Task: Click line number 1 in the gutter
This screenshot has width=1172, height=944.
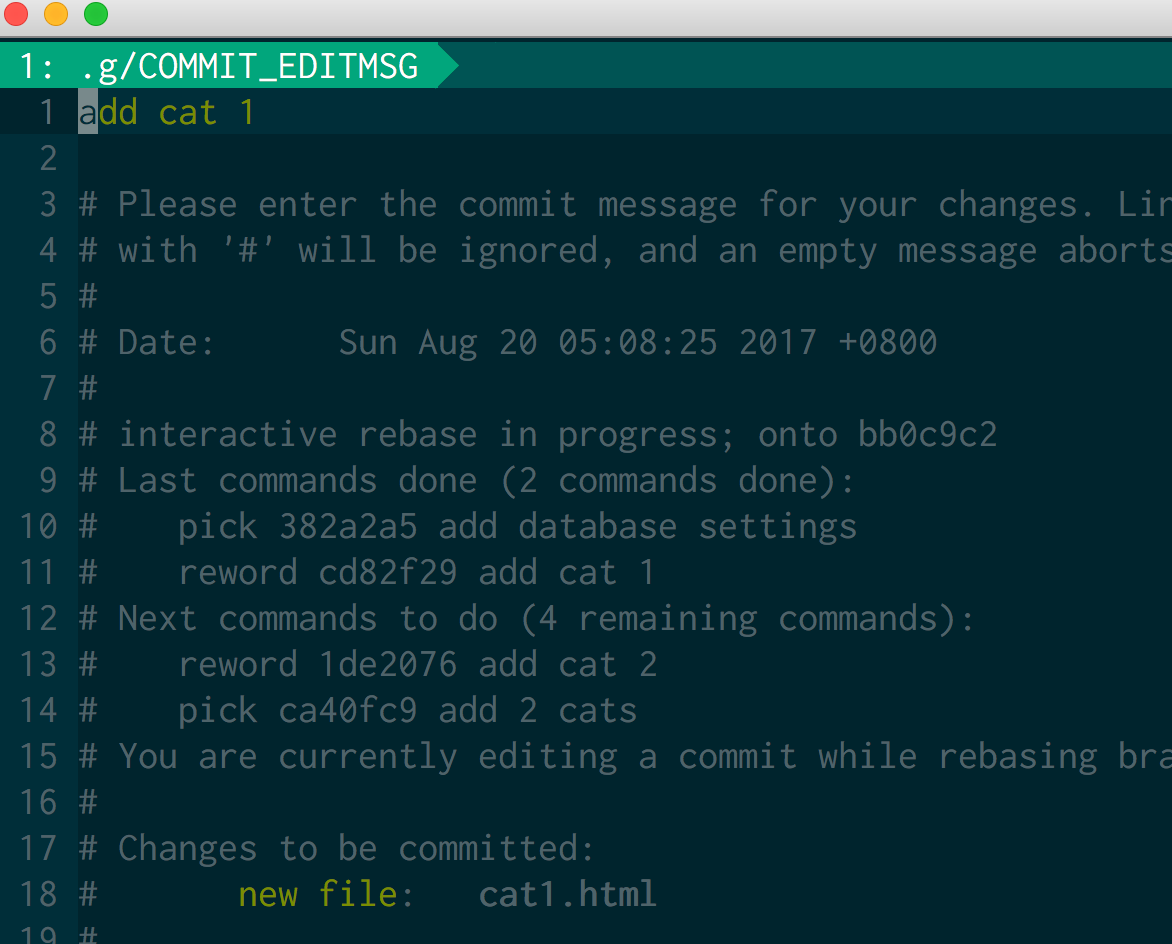Action: click(x=47, y=112)
